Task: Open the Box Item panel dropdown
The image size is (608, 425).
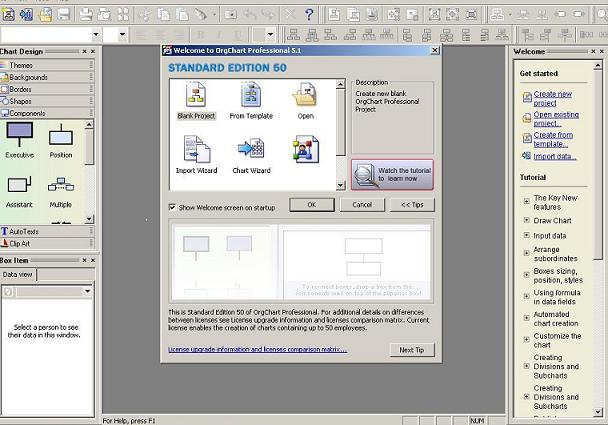Action: [88, 291]
